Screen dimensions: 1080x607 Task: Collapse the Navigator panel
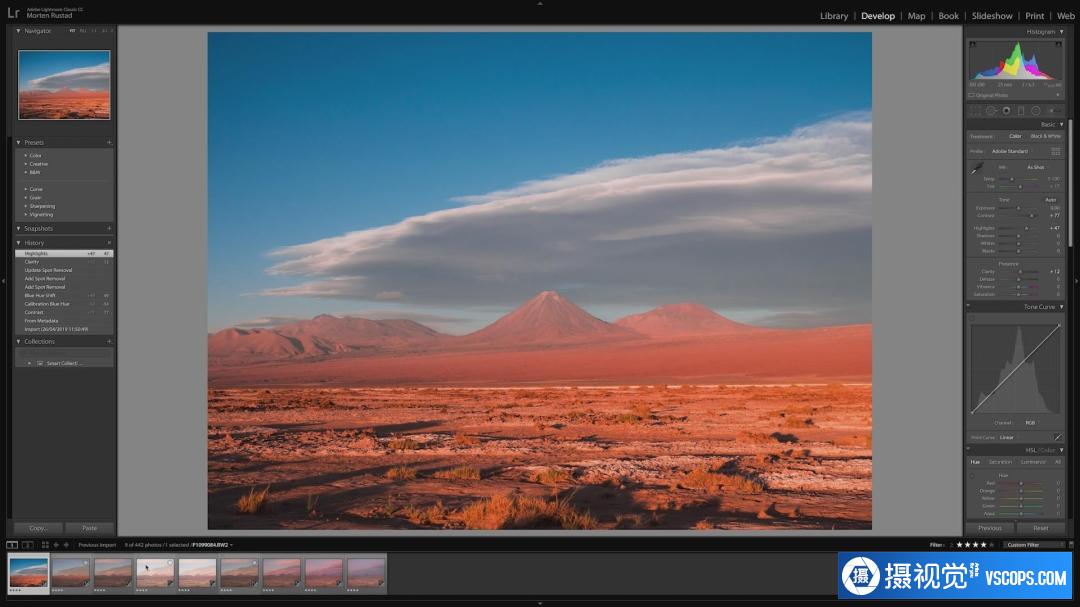19,31
